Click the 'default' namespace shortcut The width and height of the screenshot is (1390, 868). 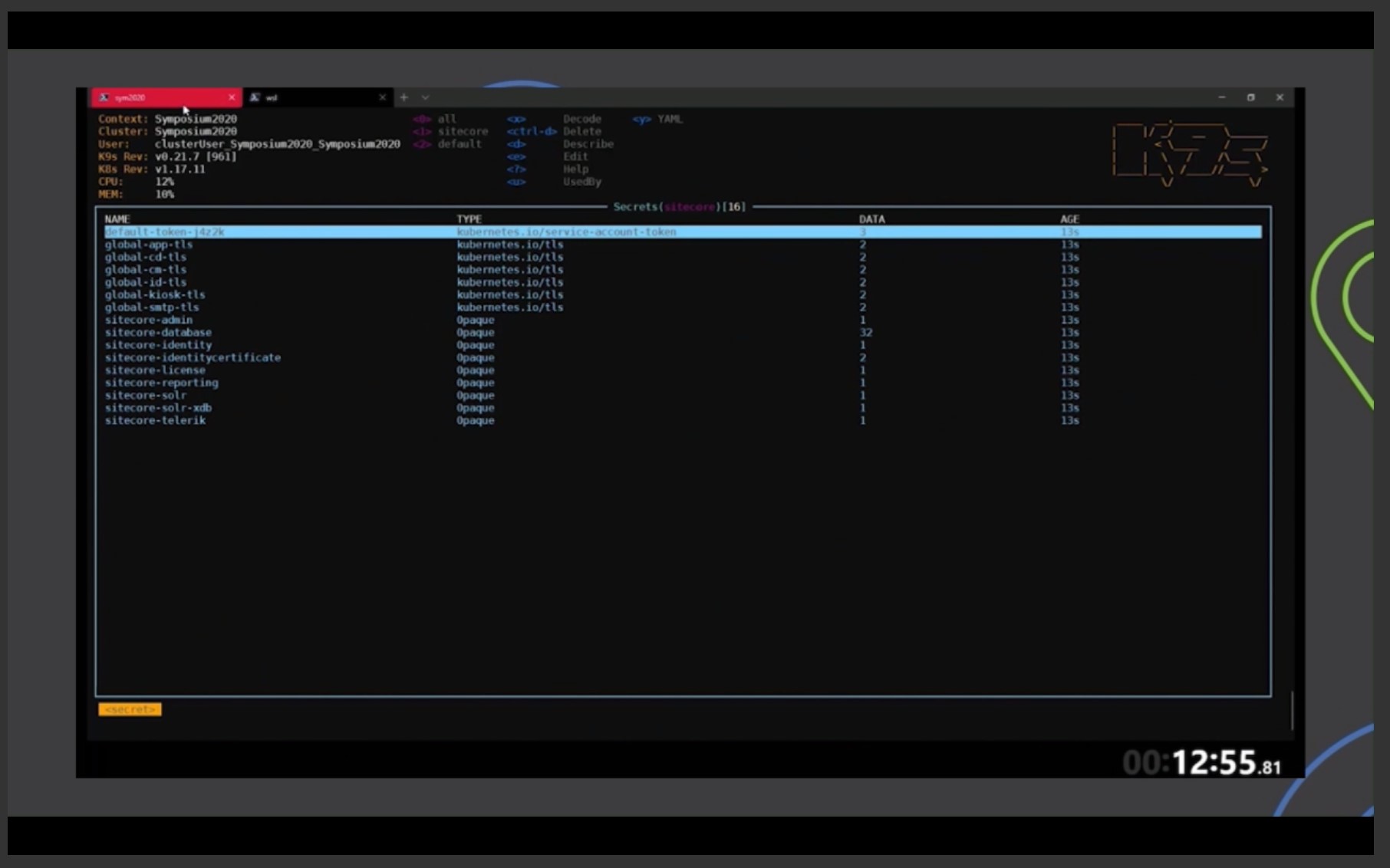click(x=459, y=144)
